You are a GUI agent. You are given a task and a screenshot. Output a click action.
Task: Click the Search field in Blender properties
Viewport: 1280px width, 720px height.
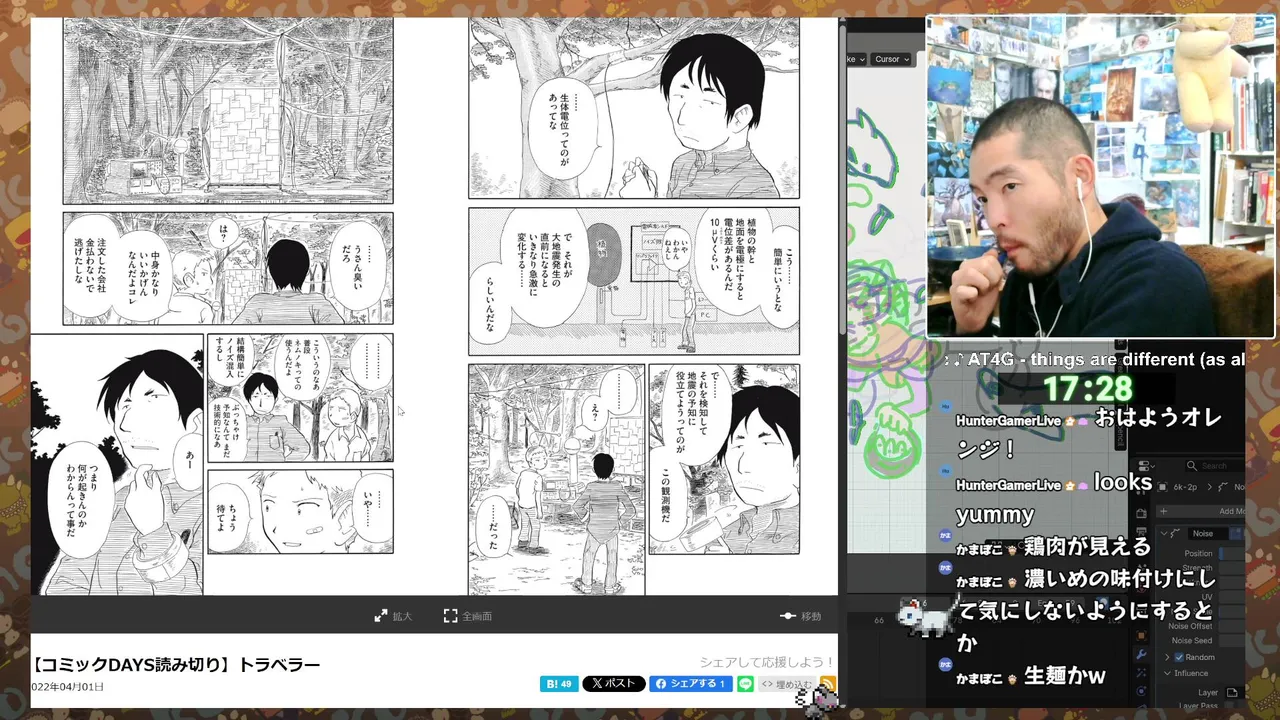[1213, 466]
